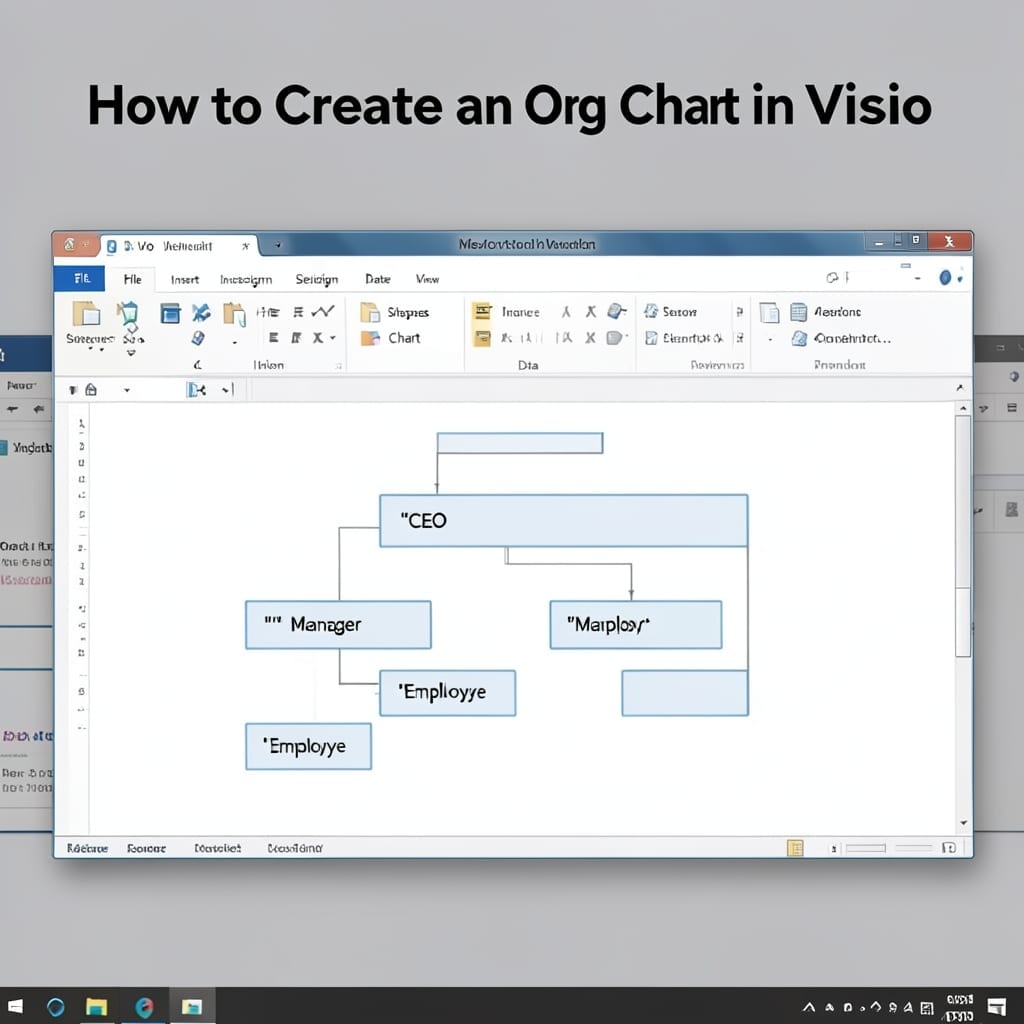This screenshot has width=1024, height=1024.
Task: Open the browser icon on the taskbar
Action: coord(144,1006)
